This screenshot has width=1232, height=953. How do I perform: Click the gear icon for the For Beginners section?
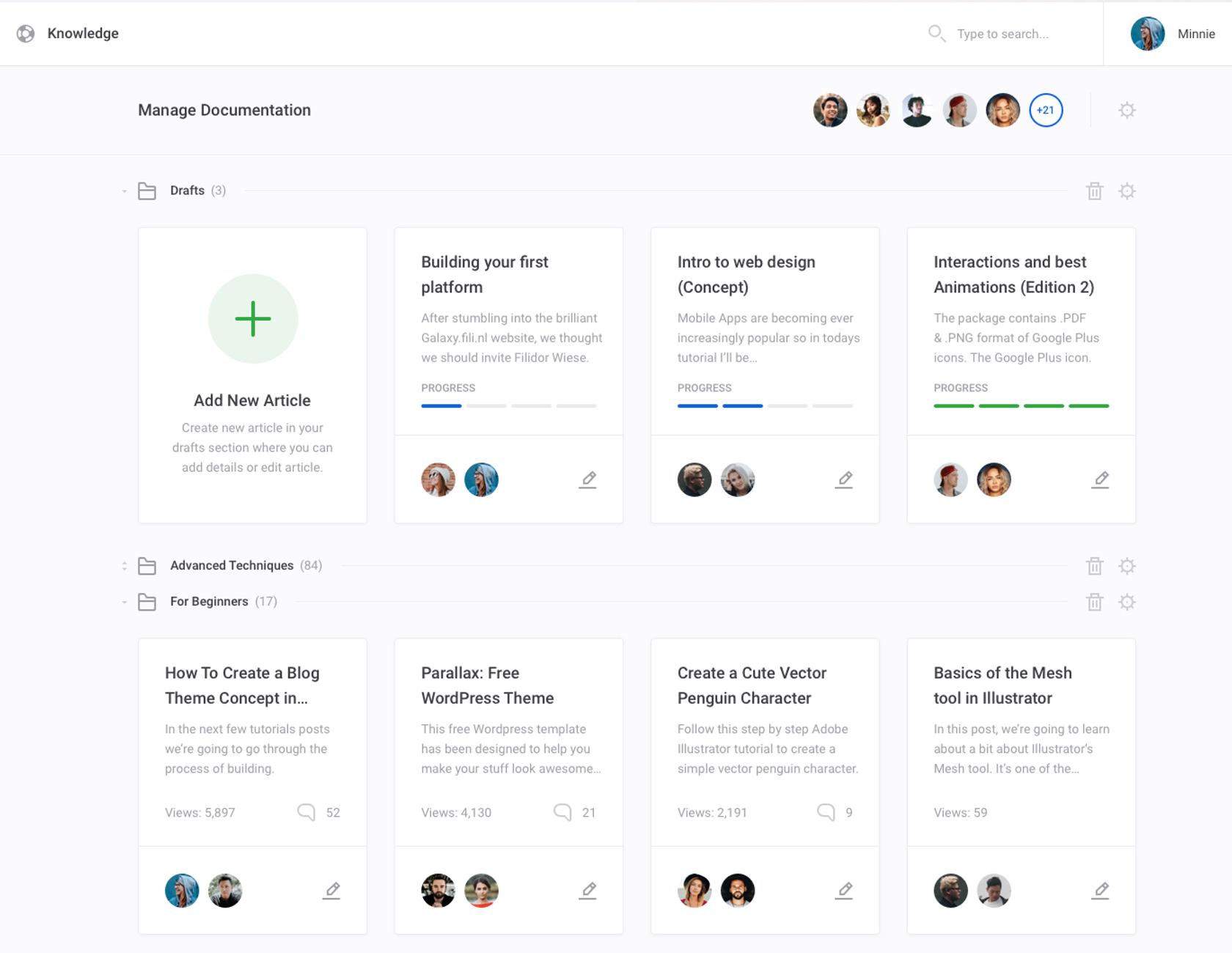point(1127,601)
